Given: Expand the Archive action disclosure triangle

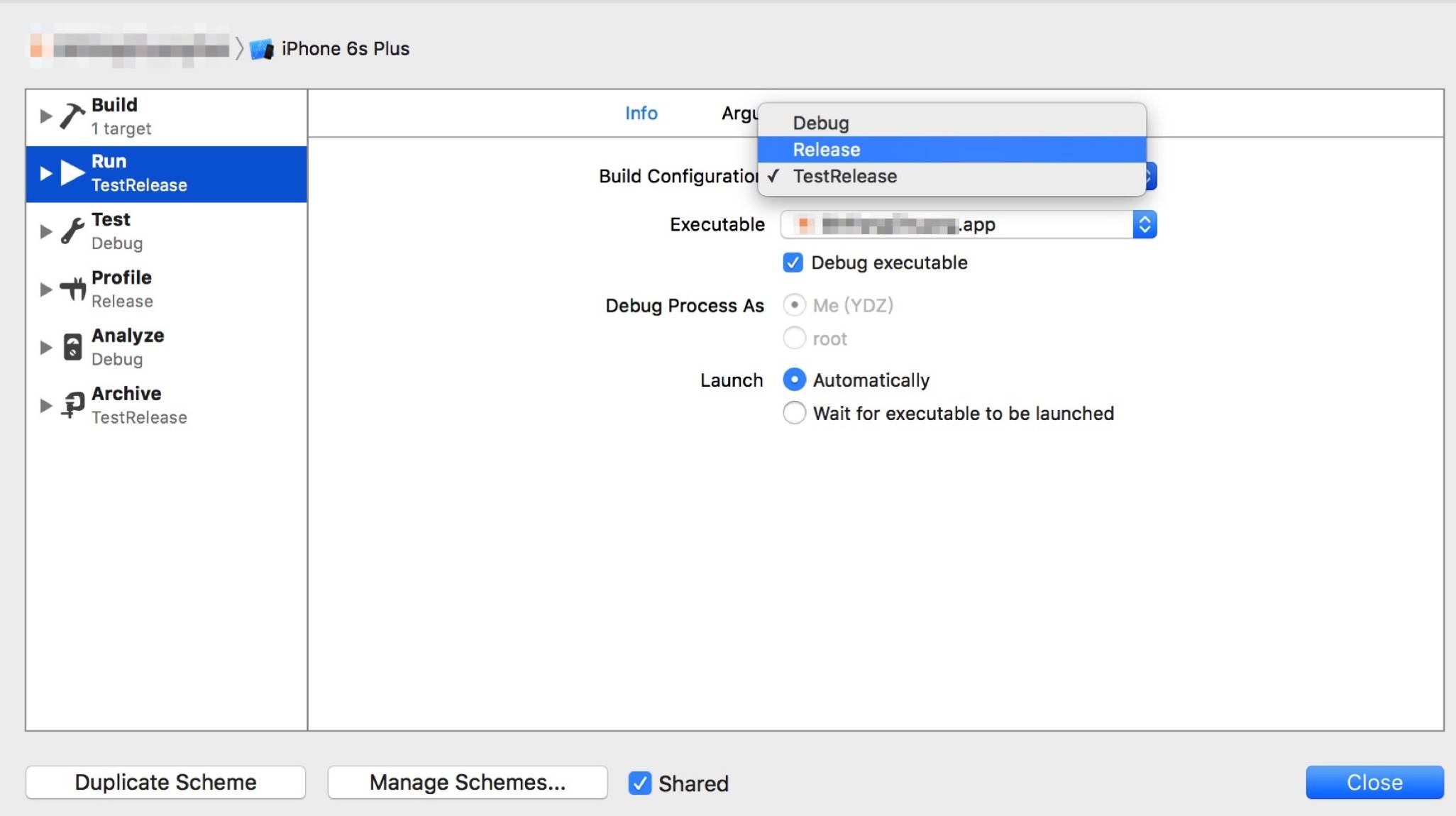Looking at the screenshot, I should click(46, 405).
